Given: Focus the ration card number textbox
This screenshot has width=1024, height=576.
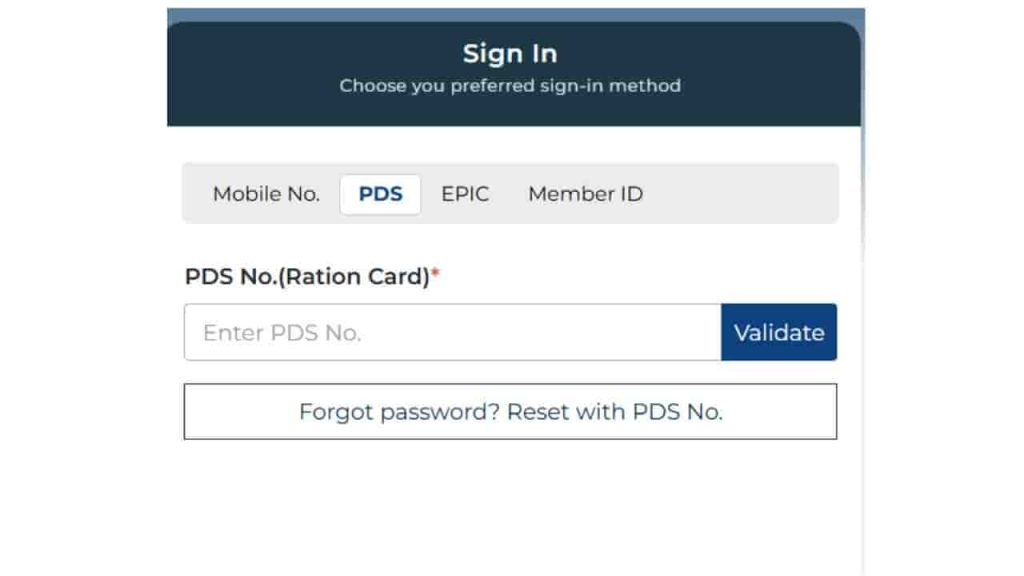Looking at the screenshot, I should pos(452,332).
